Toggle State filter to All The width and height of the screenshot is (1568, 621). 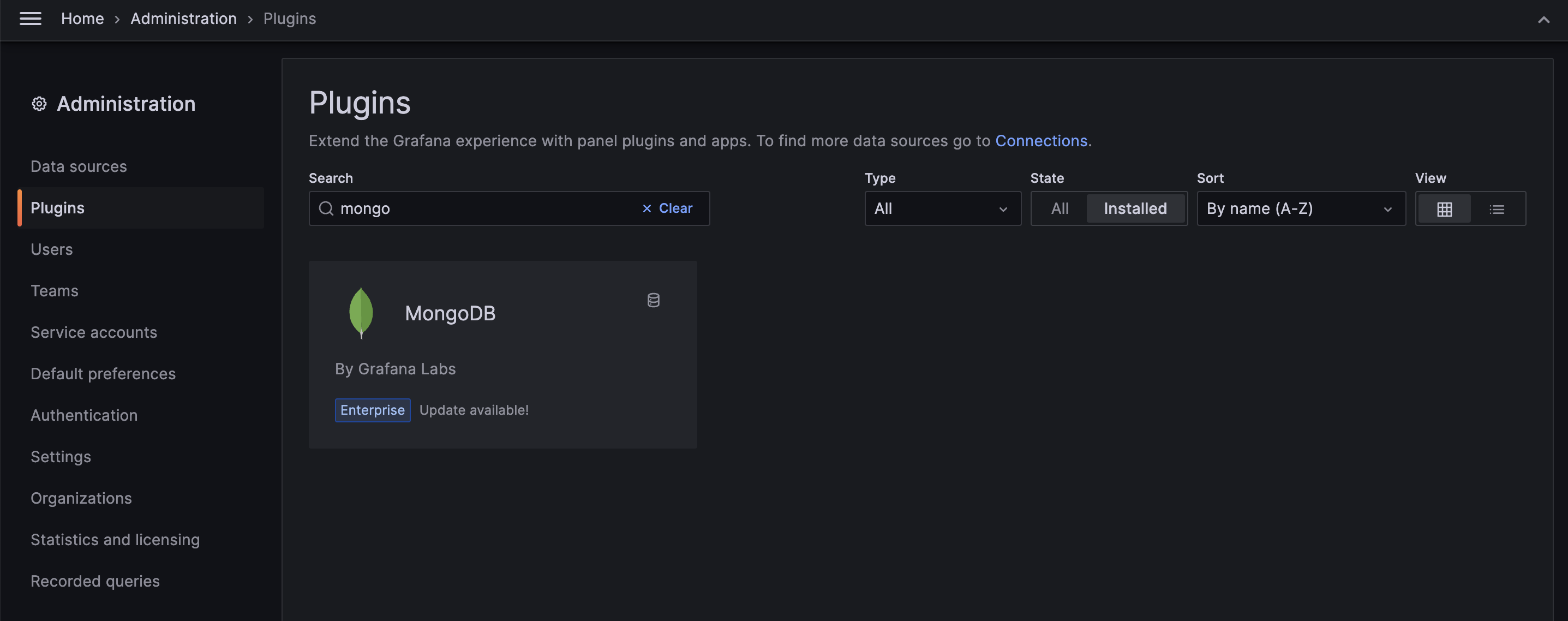coord(1059,208)
